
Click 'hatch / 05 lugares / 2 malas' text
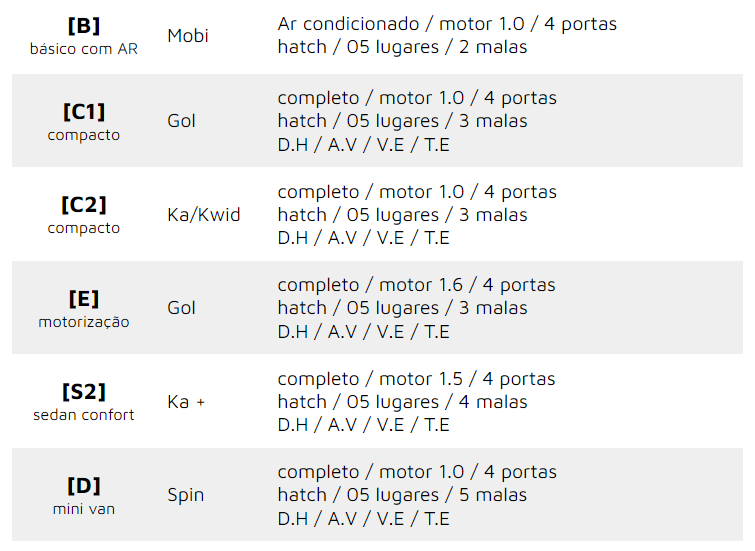(402, 46)
